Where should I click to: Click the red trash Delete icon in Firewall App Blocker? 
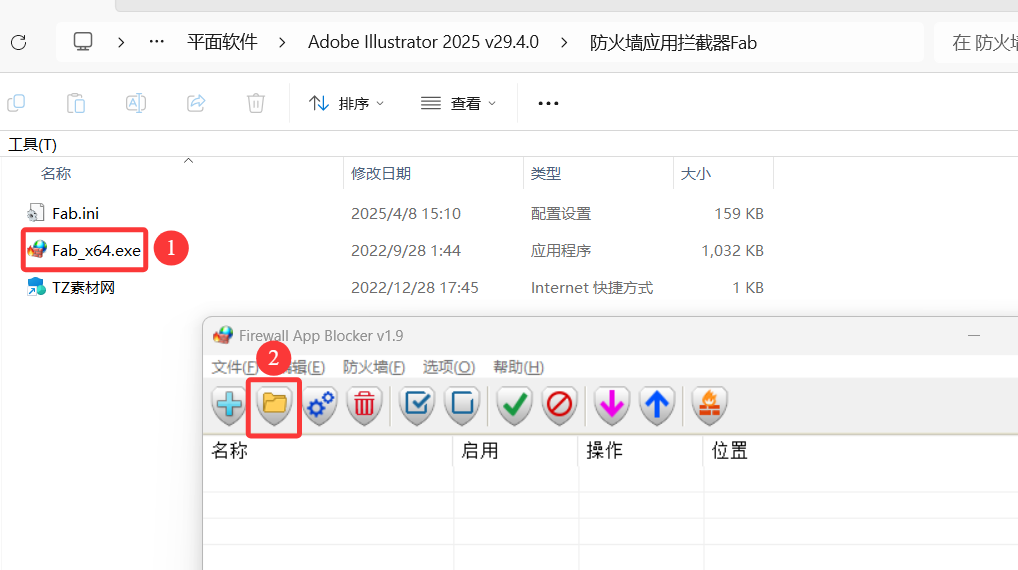click(x=364, y=405)
